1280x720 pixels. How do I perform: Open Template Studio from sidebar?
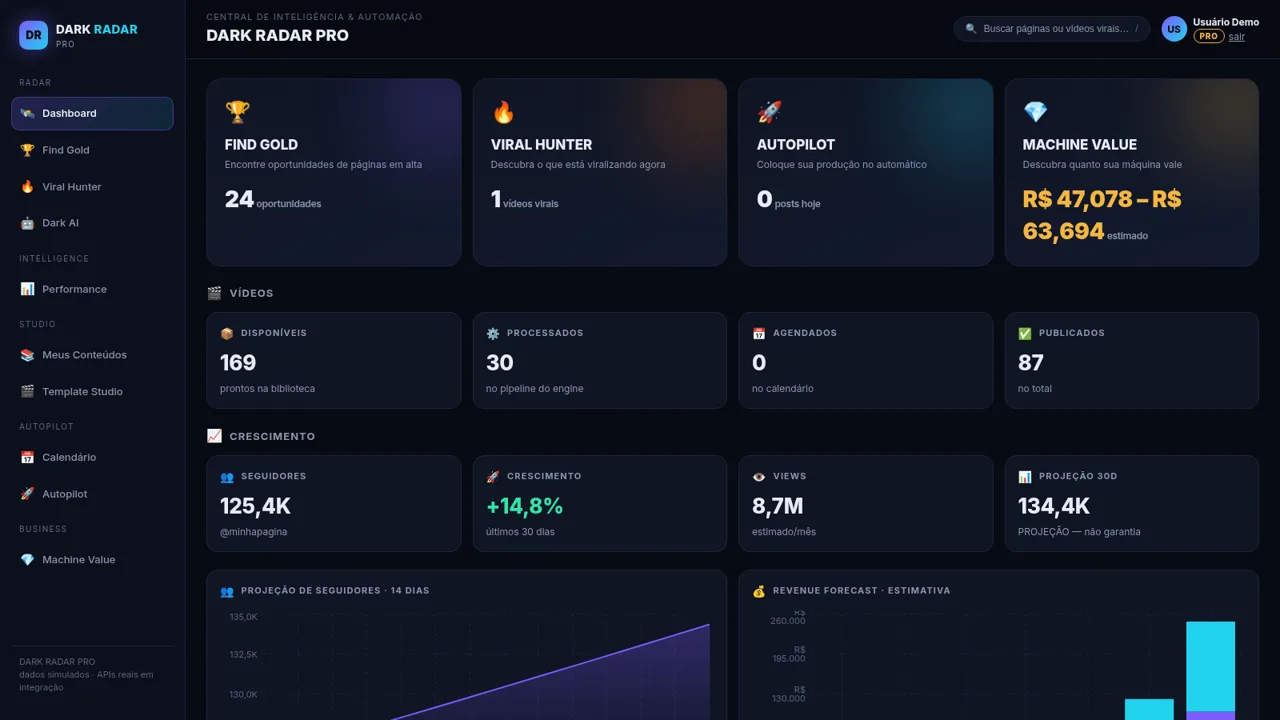(x=92, y=392)
